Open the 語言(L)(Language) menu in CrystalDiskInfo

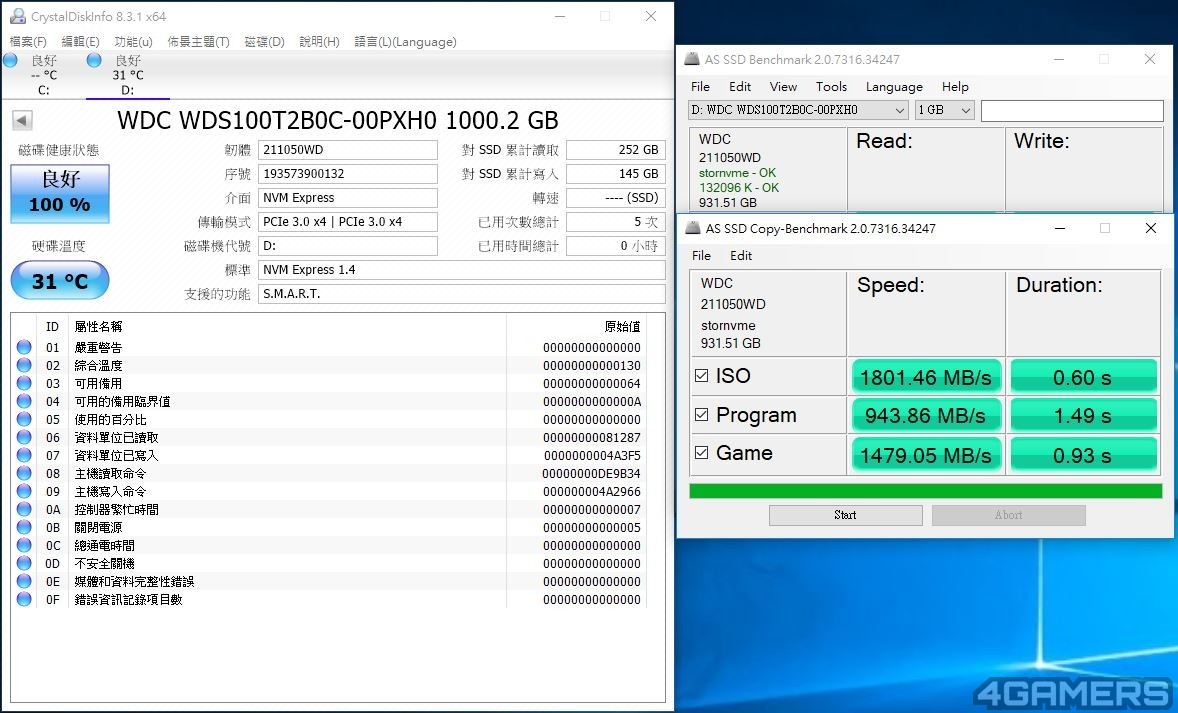[406, 42]
